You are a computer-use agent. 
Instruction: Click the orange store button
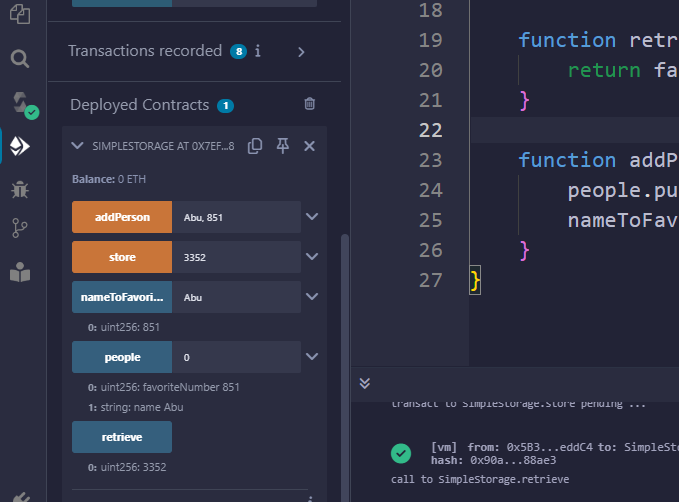coord(122,257)
